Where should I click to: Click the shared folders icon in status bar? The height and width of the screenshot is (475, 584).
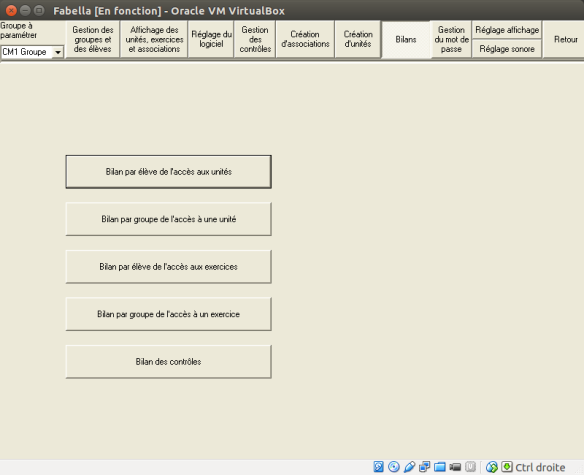click(x=439, y=467)
